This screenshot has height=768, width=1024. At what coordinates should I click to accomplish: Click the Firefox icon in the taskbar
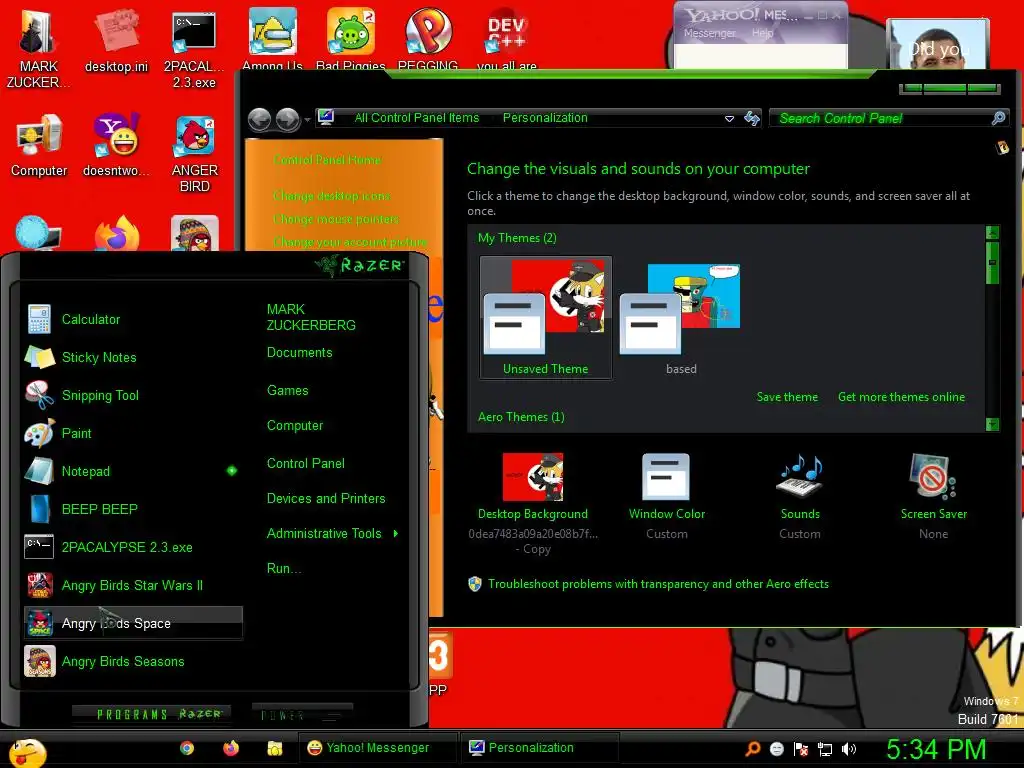pyautogui.click(x=231, y=748)
